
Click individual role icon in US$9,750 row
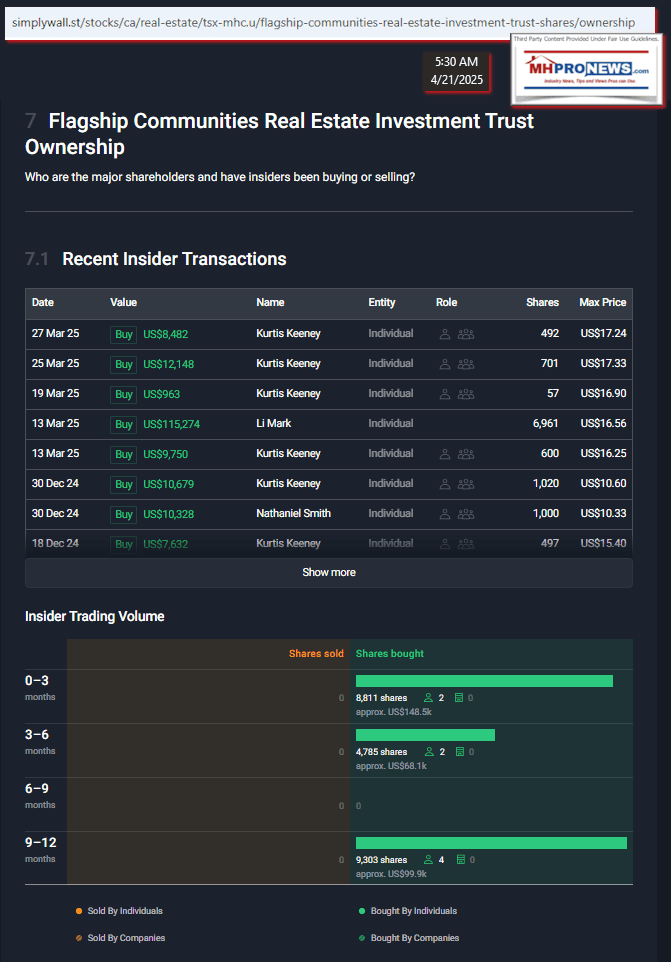pos(445,455)
